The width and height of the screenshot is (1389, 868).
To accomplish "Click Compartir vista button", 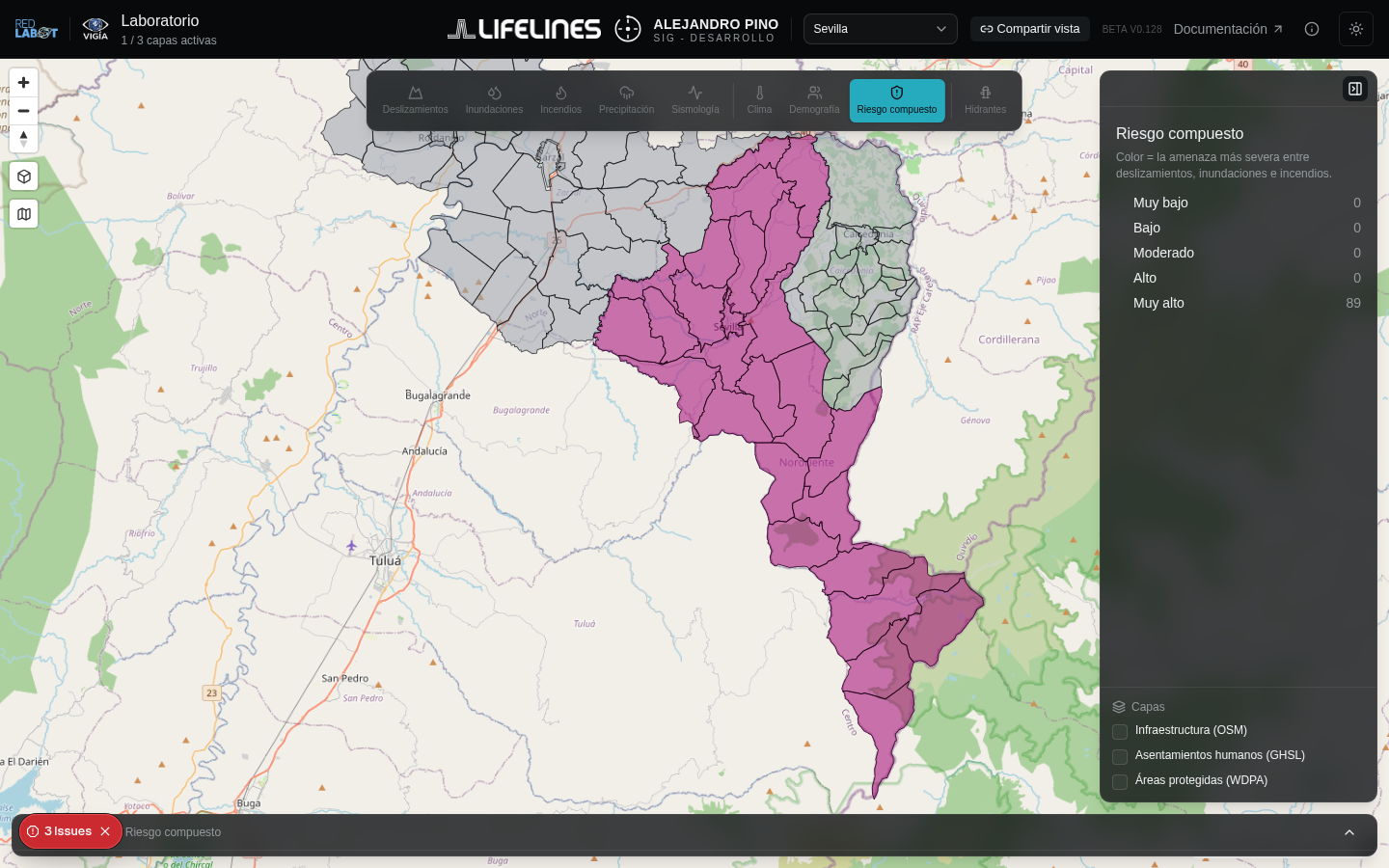I will (x=1030, y=29).
